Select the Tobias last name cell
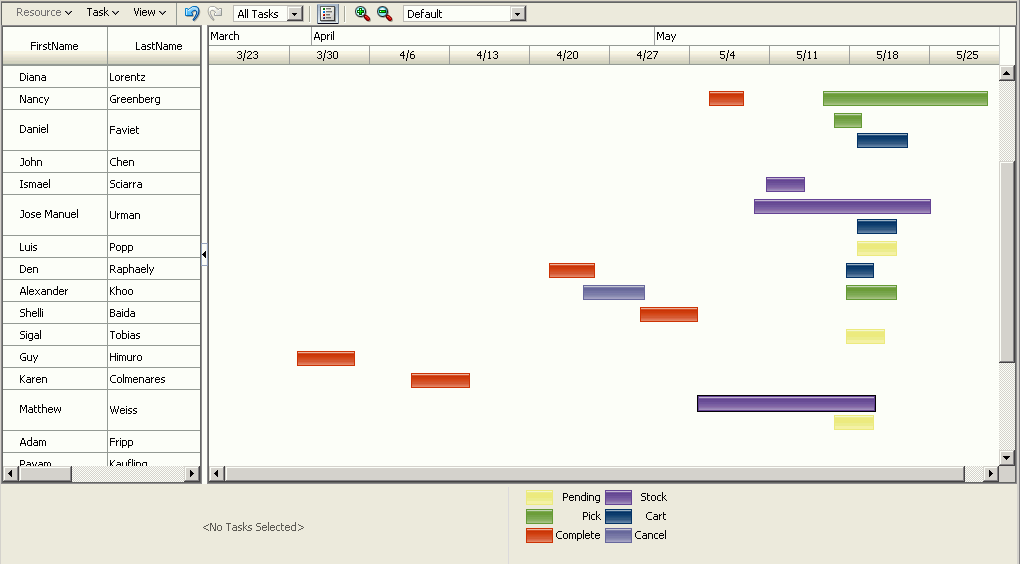1020x564 pixels. click(x=154, y=335)
